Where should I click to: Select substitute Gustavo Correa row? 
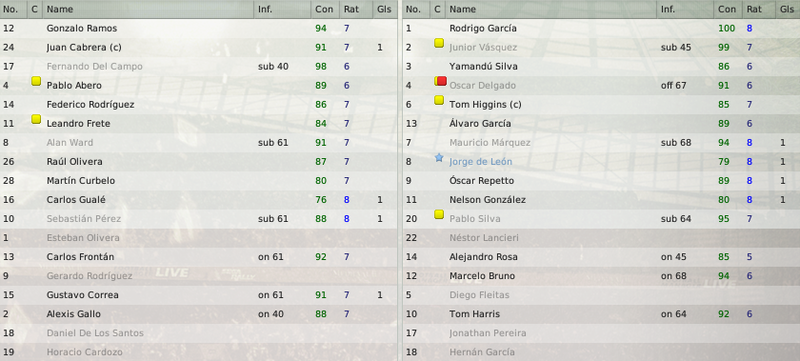pos(198,295)
